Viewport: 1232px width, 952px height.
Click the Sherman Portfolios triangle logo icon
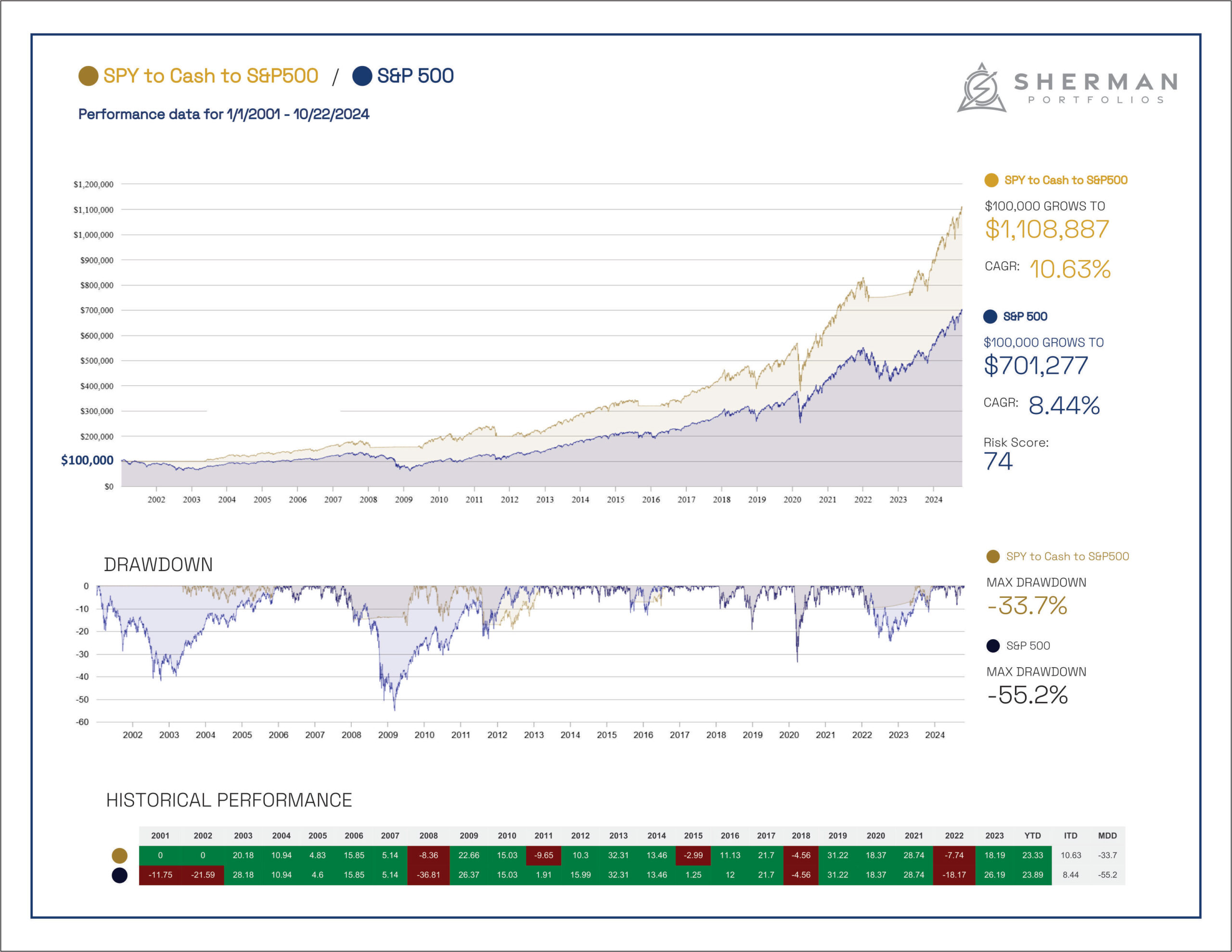coord(982,89)
